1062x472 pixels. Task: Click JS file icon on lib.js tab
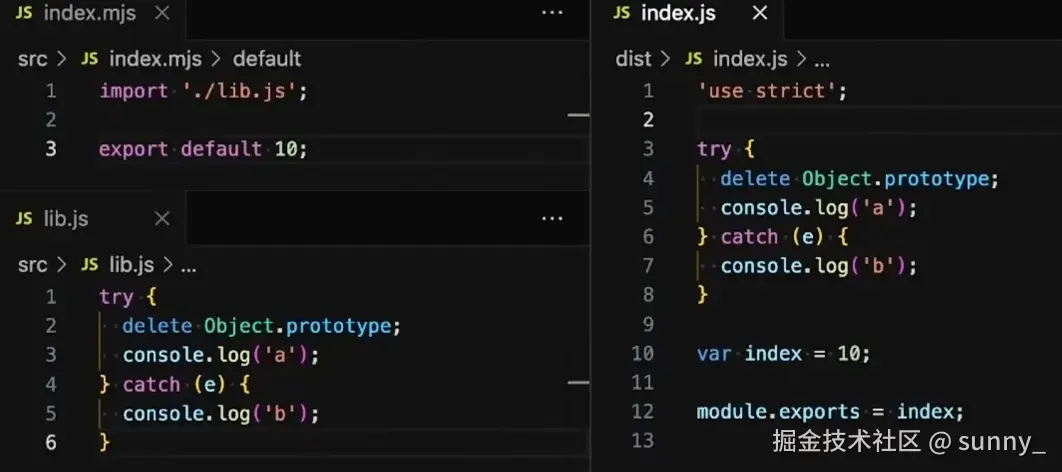click(24, 219)
